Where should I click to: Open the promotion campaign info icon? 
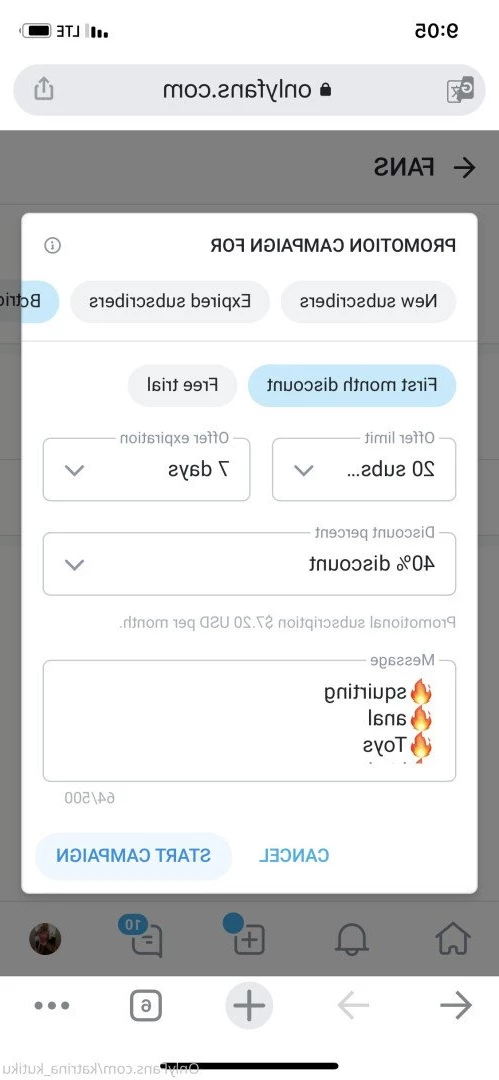pyautogui.click(x=52, y=245)
